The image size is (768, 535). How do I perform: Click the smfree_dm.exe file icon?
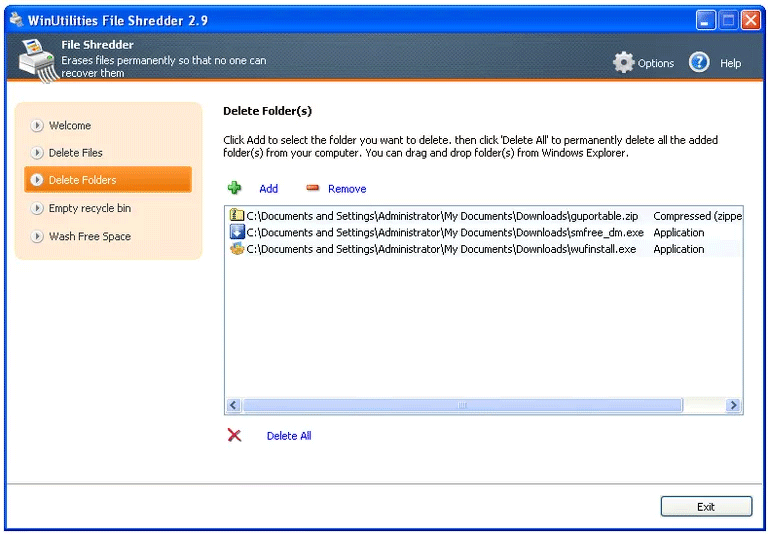click(237, 232)
